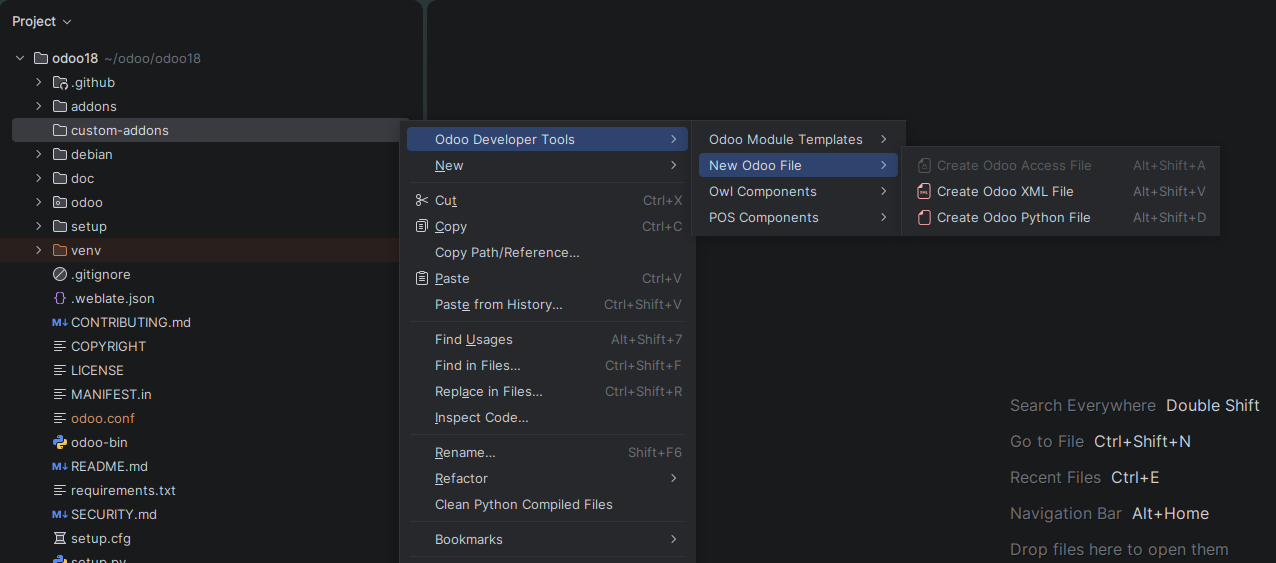Open the New submenu
1276x563 pixels.
tap(548, 165)
